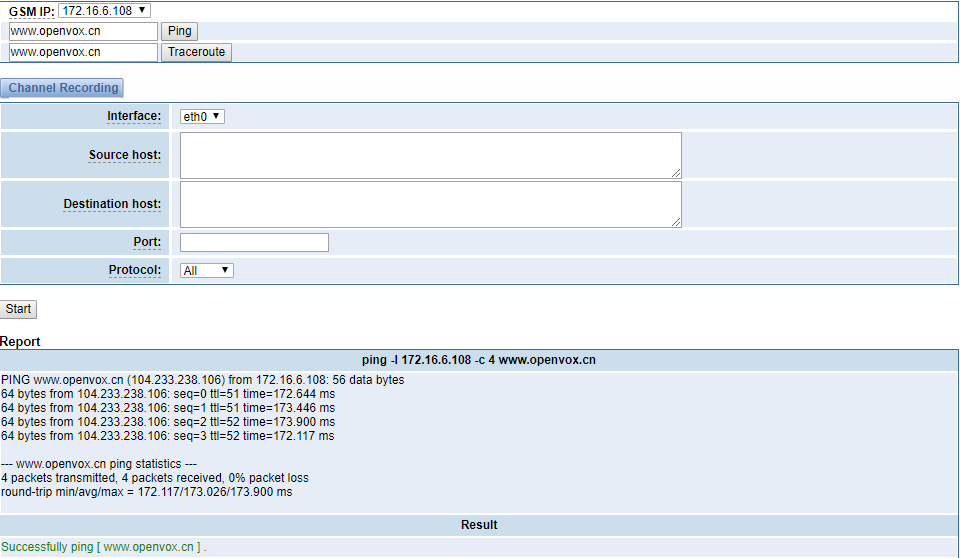Click the Destination host label

click(x=112, y=204)
